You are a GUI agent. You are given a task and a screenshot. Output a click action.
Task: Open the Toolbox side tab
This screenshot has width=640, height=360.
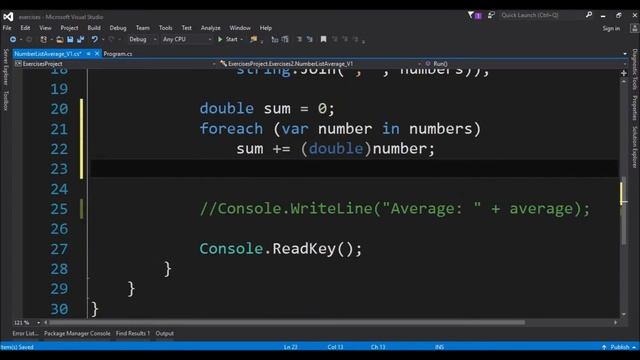[x=6, y=100]
